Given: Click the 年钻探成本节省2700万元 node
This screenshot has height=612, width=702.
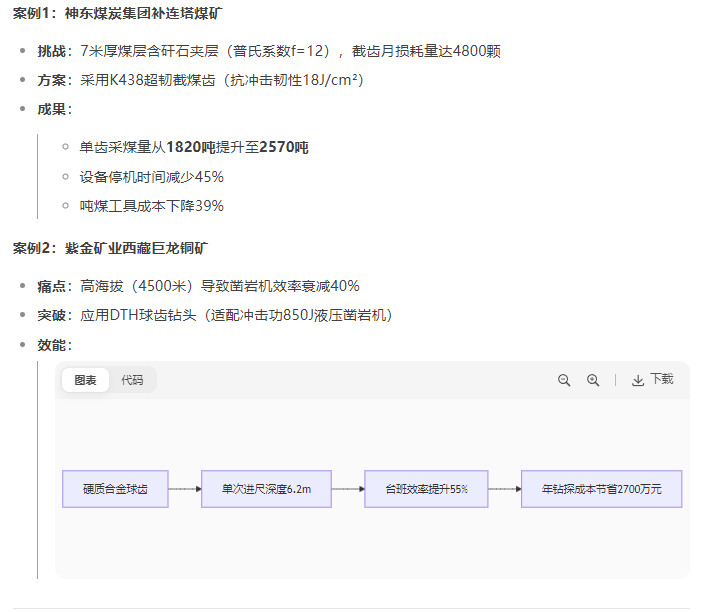Looking at the screenshot, I should coord(601,489).
